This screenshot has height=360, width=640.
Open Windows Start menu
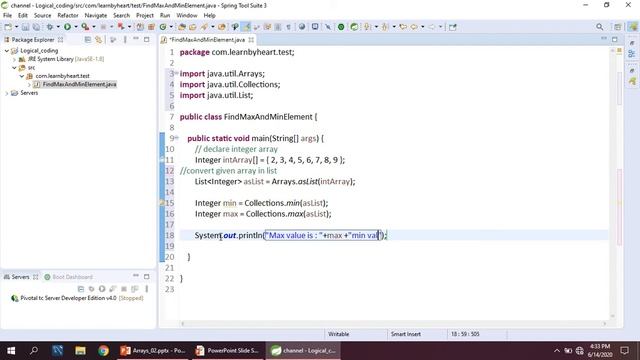[11, 351]
